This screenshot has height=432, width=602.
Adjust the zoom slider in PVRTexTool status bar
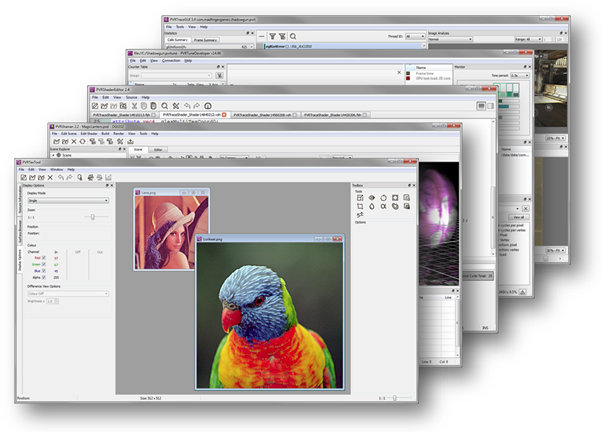tap(394, 398)
